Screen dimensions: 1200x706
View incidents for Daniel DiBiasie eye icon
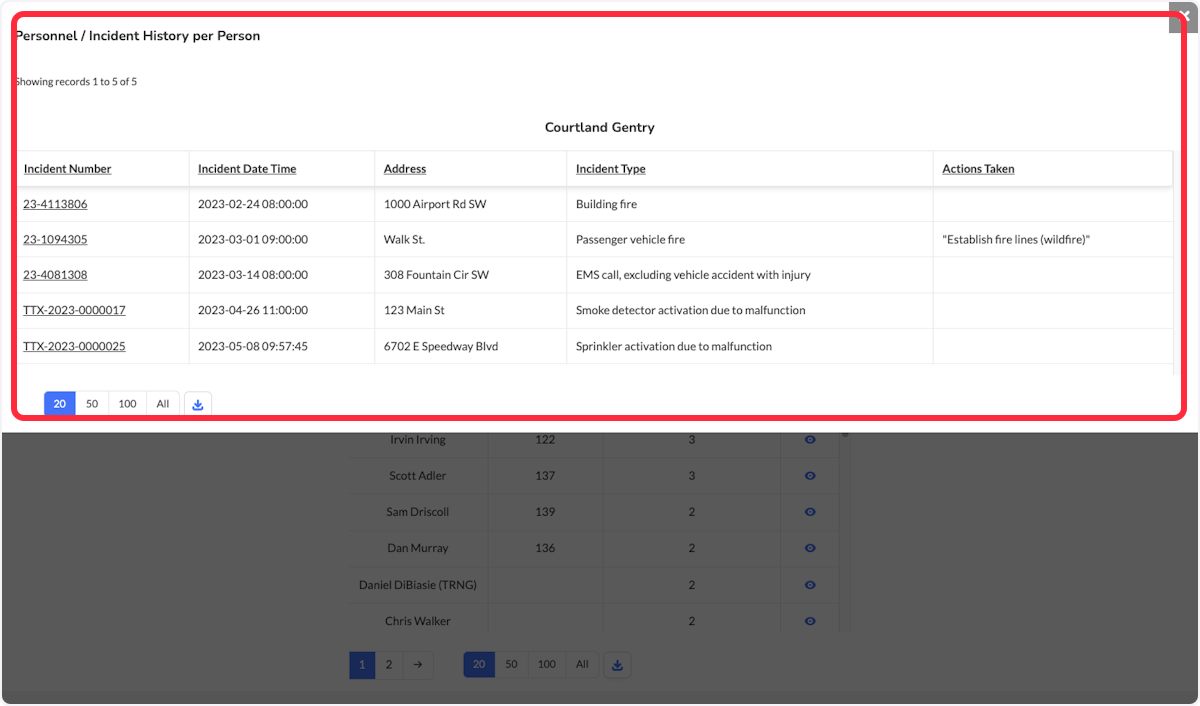pos(810,585)
